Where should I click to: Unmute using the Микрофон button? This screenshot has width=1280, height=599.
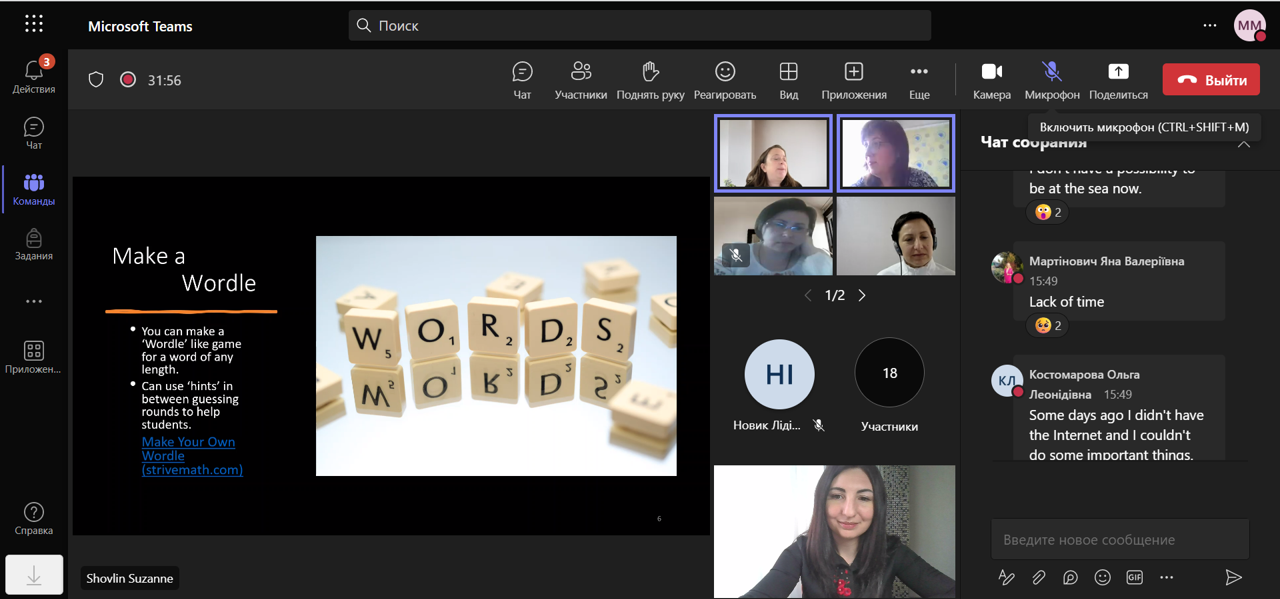tap(1052, 80)
